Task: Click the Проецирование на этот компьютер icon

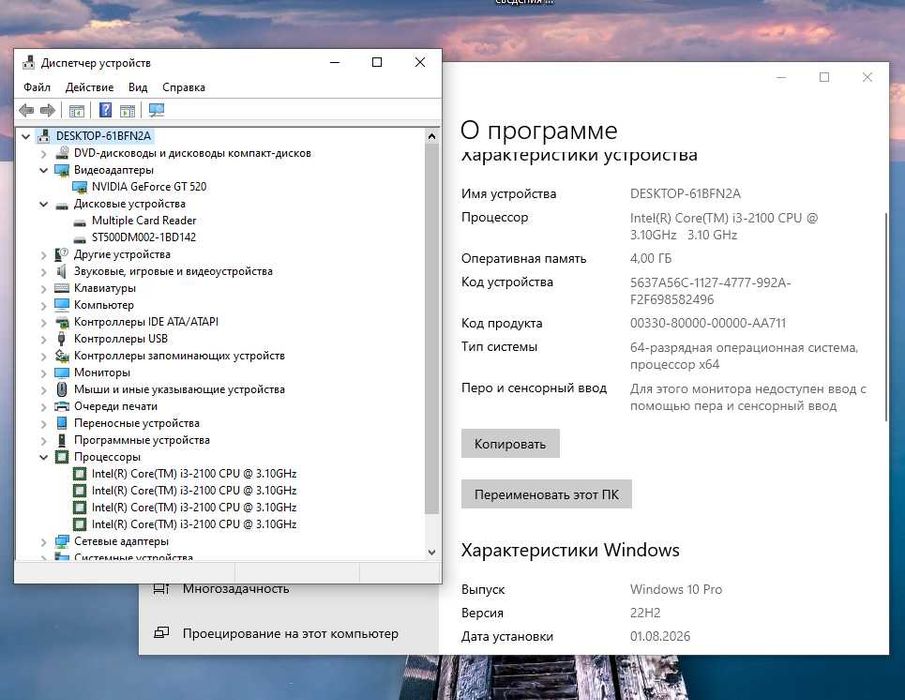Action: coord(161,633)
